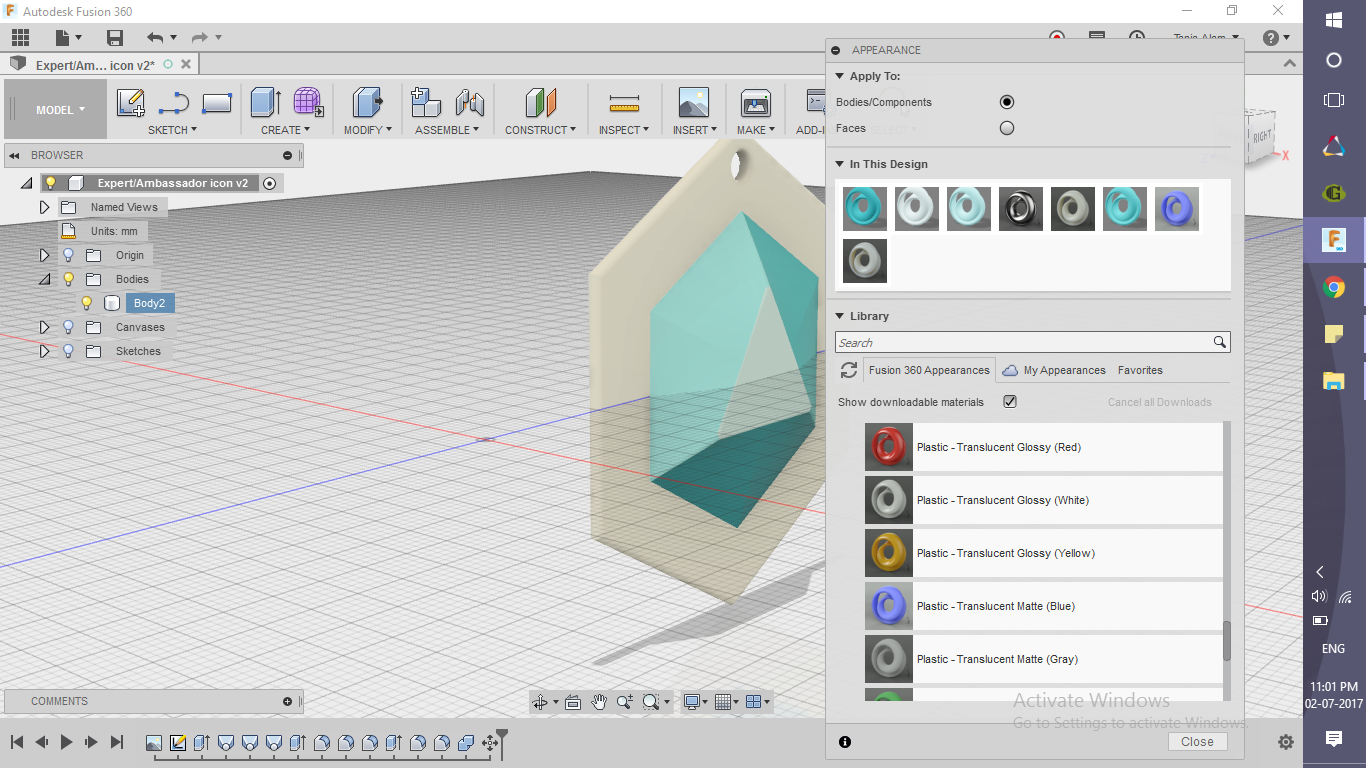Toggle visibility bulb of Sketches folder
The width and height of the screenshot is (1366, 768).
(69, 351)
